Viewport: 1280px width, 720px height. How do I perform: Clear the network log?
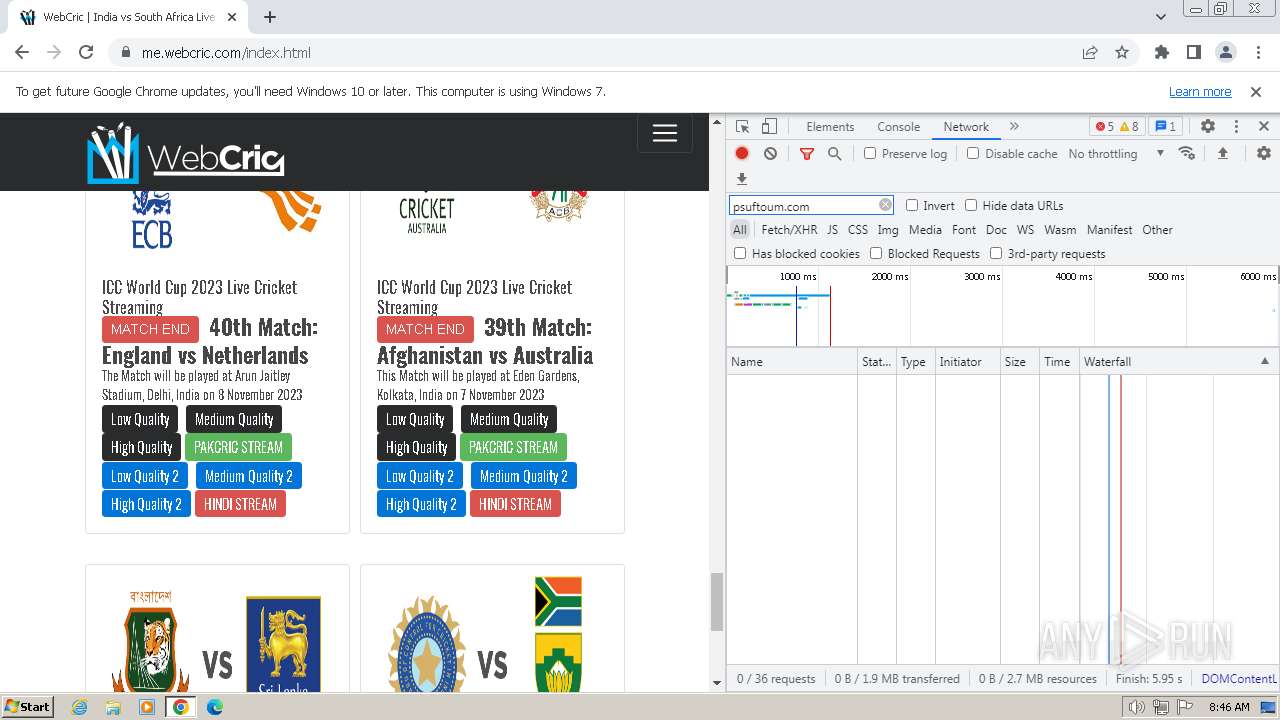click(770, 153)
